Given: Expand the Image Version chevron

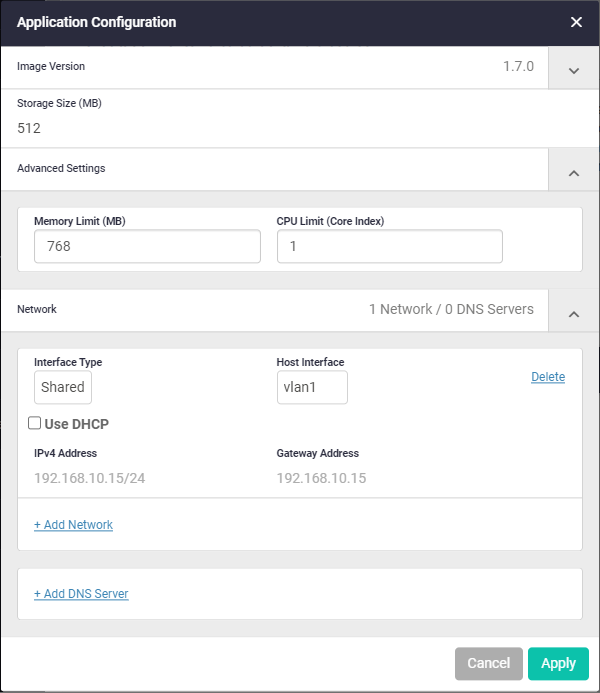Looking at the screenshot, I should click(574, 69).
